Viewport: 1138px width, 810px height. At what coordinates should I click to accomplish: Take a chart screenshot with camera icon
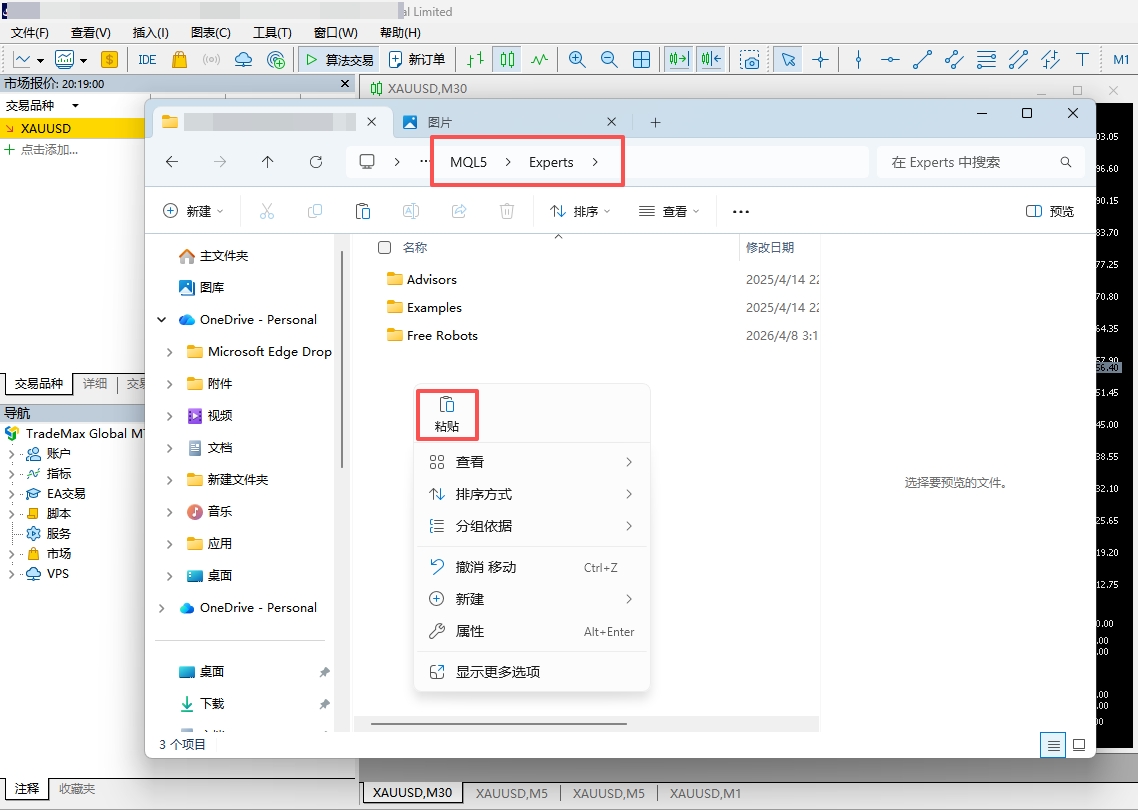click(x=750, y=60)
